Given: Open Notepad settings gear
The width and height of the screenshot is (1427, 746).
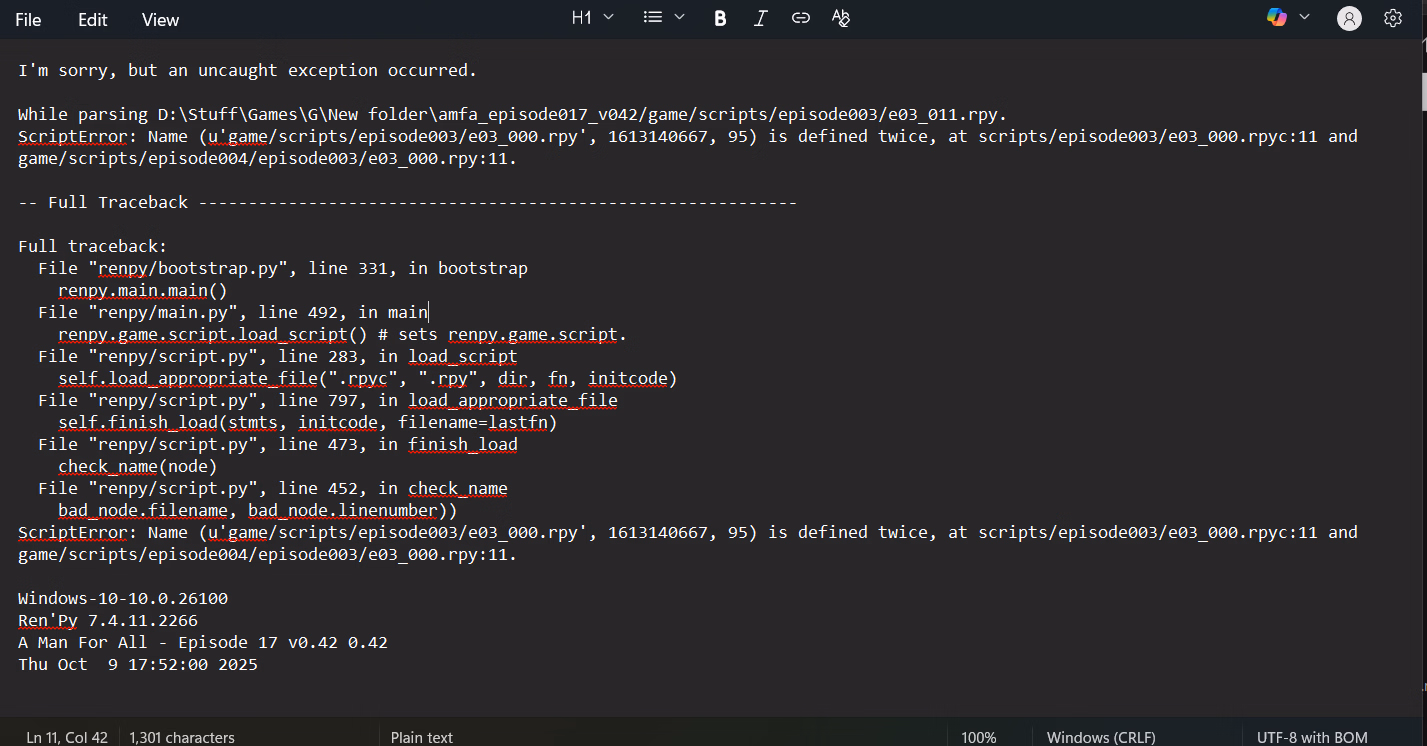Looking at the screenshot, I should click(x=1393, y=18).
